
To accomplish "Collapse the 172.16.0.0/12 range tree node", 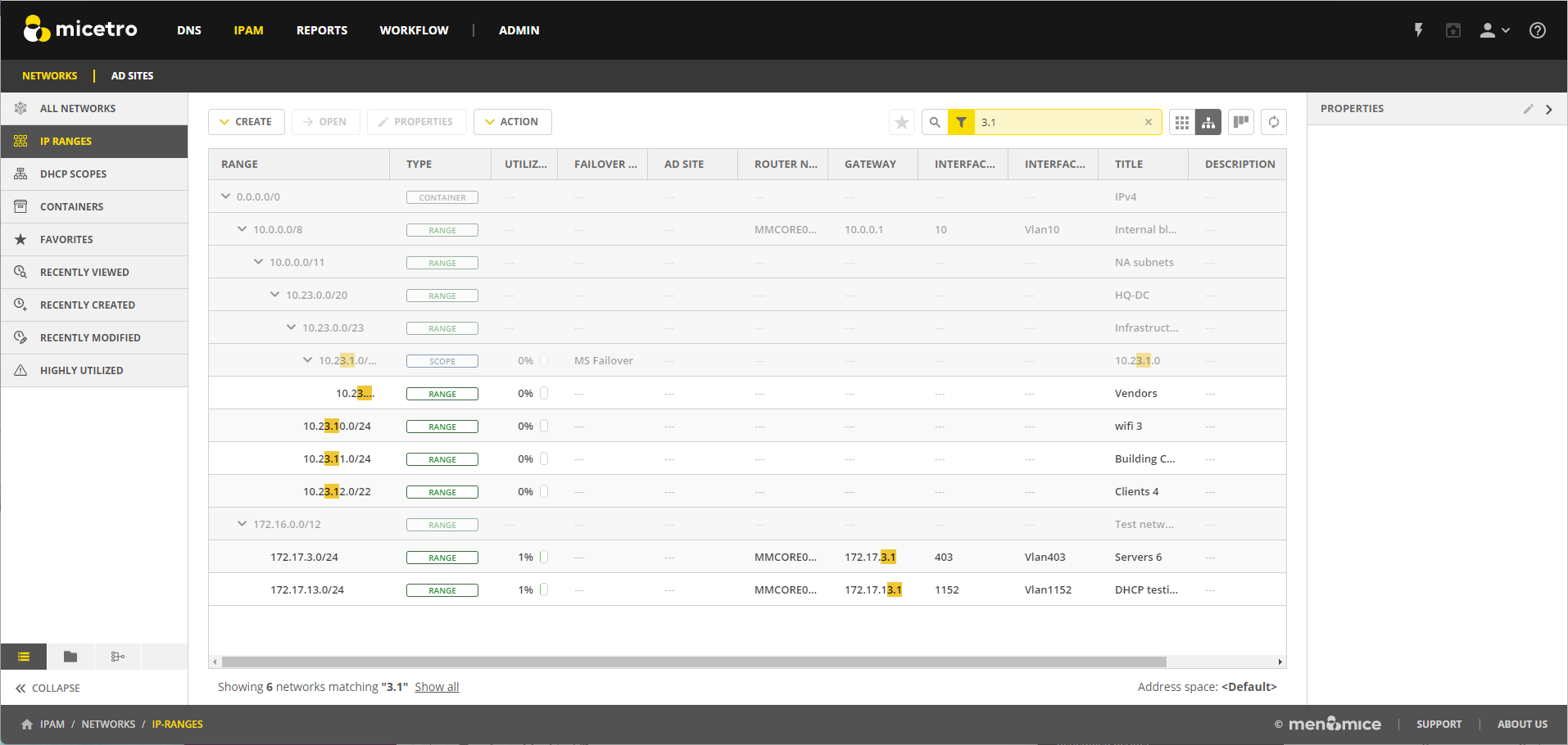I will (242, 524).
